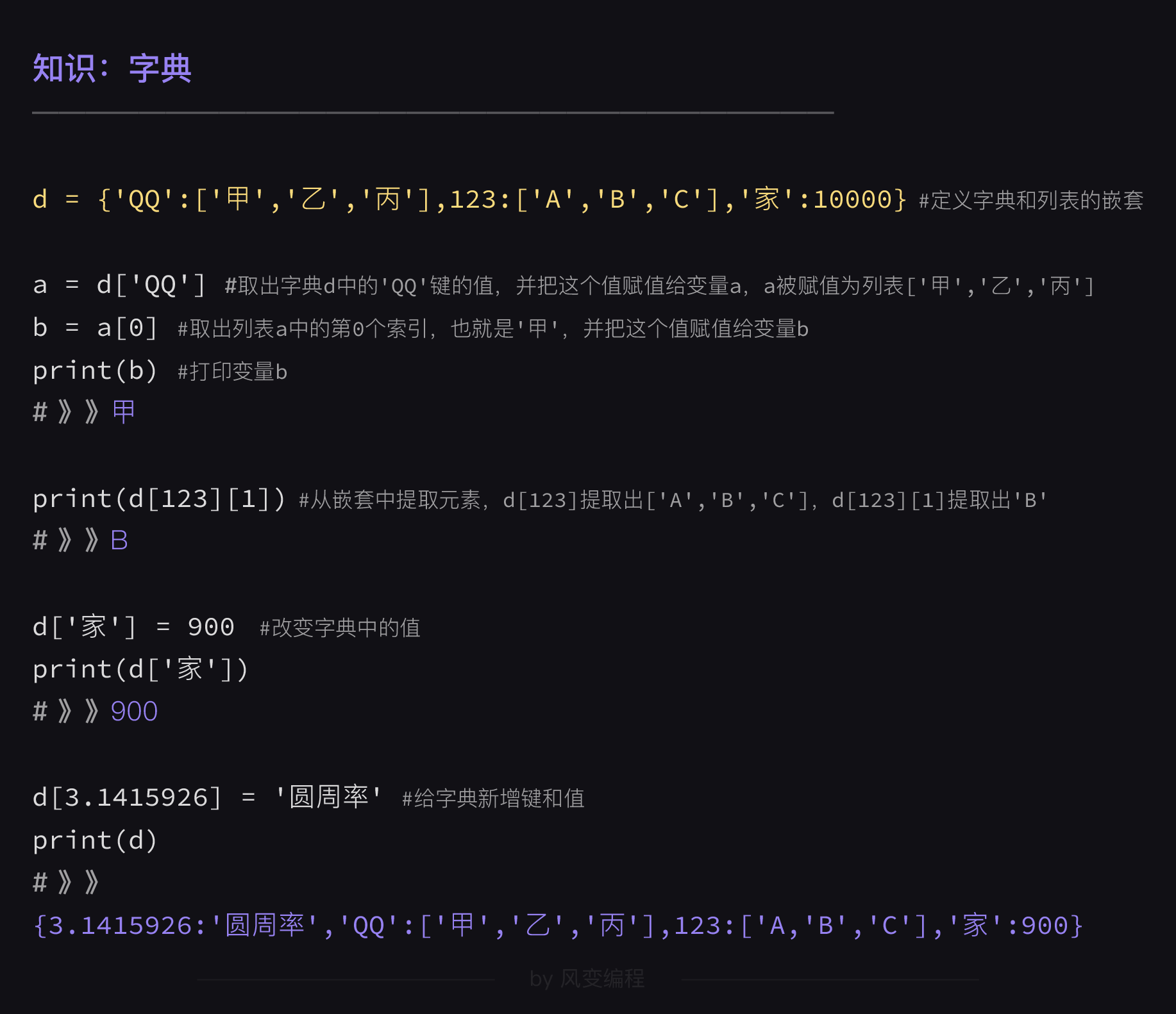Click the comment #定义字典和列表的嵌套
Image resolution: width=1176 pixels, height=1014 pixels.
point(1030,201)
